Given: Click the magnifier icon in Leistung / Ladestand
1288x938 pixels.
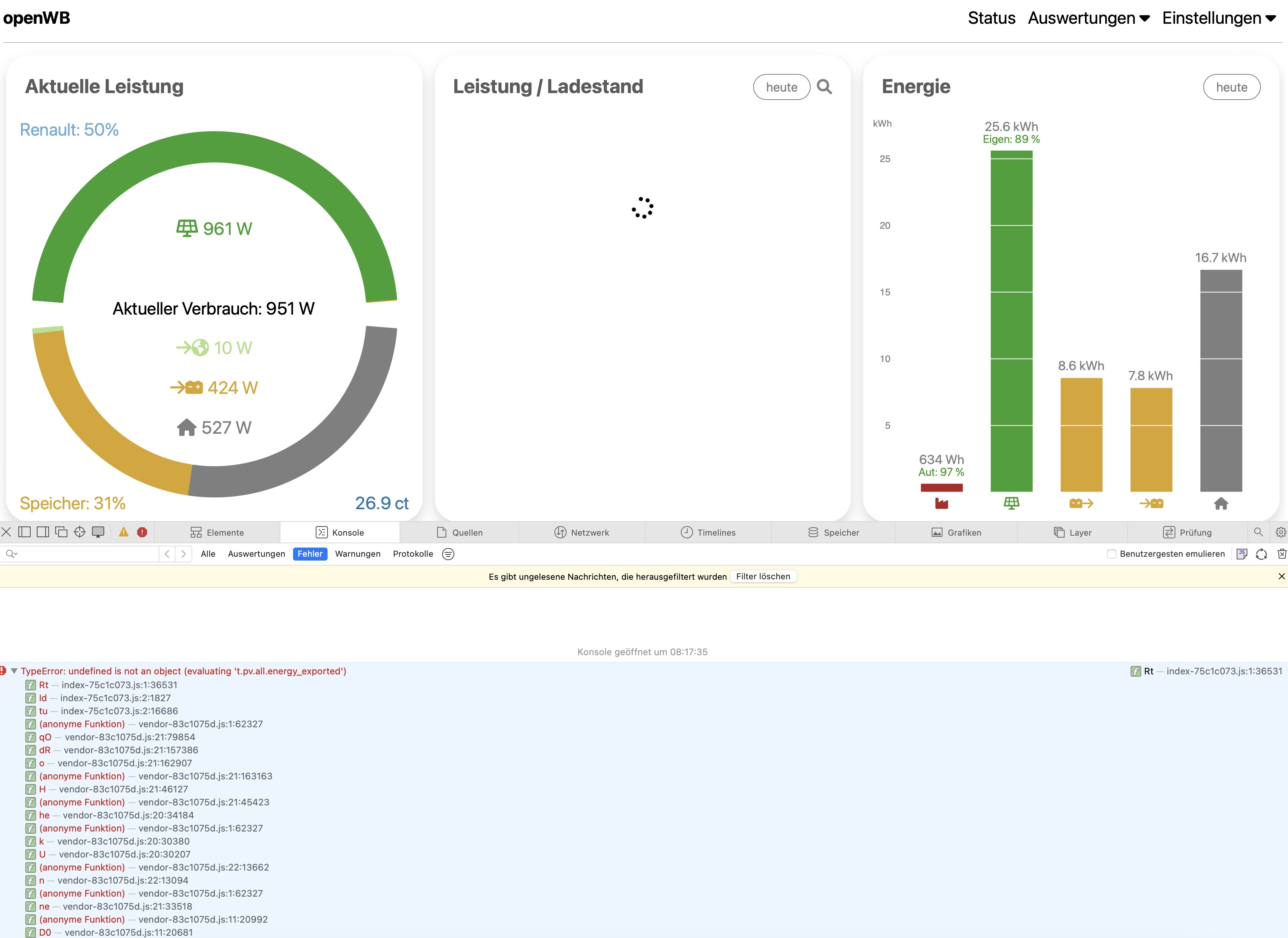Looking at the screenshot, I should (x=824, y=87).
